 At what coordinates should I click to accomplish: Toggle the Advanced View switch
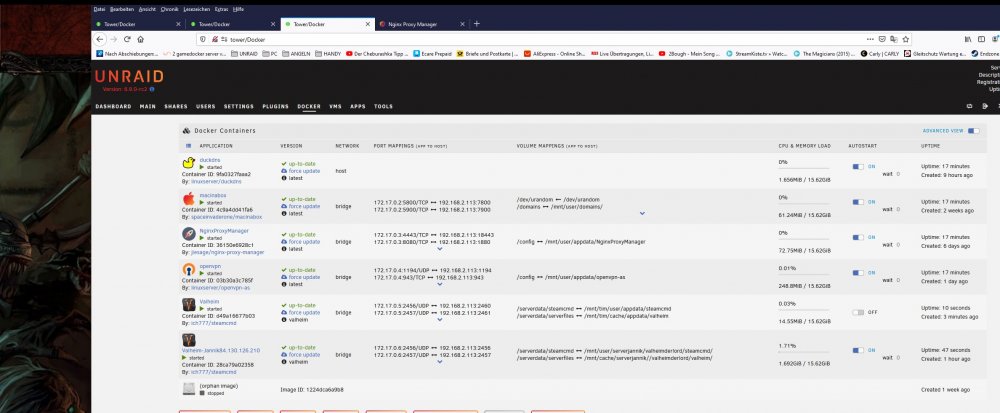[973, 131]
